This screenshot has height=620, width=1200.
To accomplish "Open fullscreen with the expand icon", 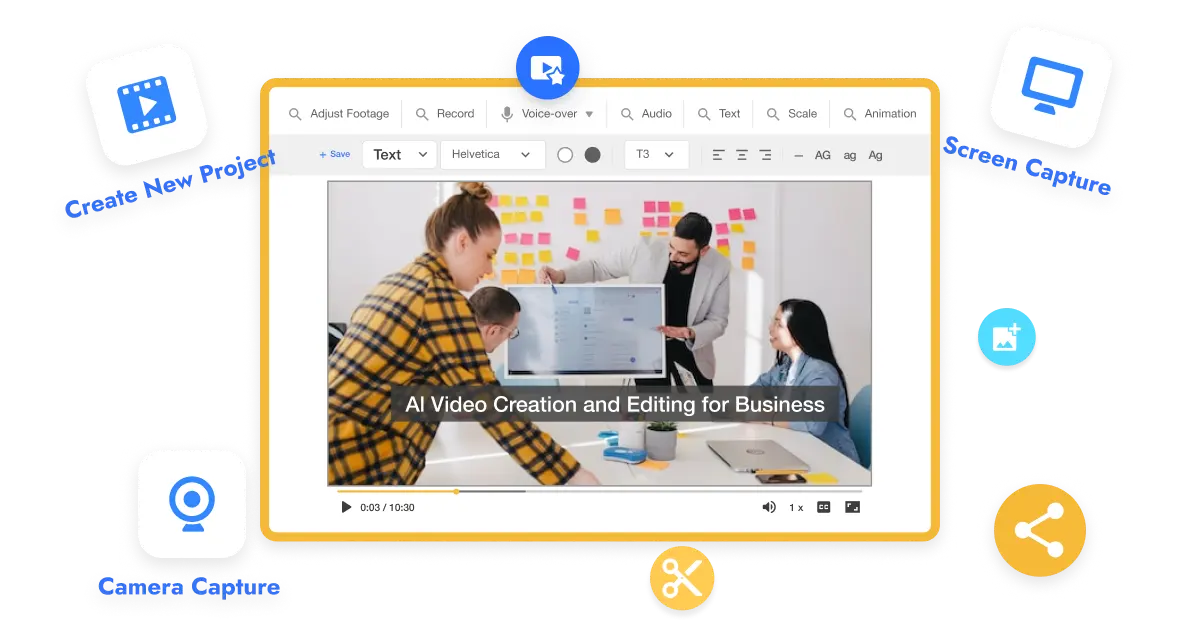I will (x=855, y=507).
